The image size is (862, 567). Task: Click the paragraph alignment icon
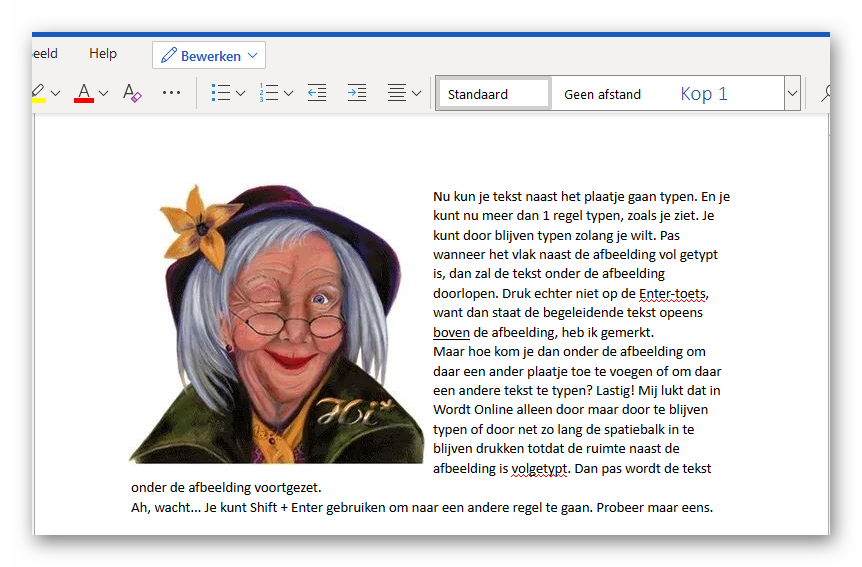pyautogui.click(x=397, y=93)
